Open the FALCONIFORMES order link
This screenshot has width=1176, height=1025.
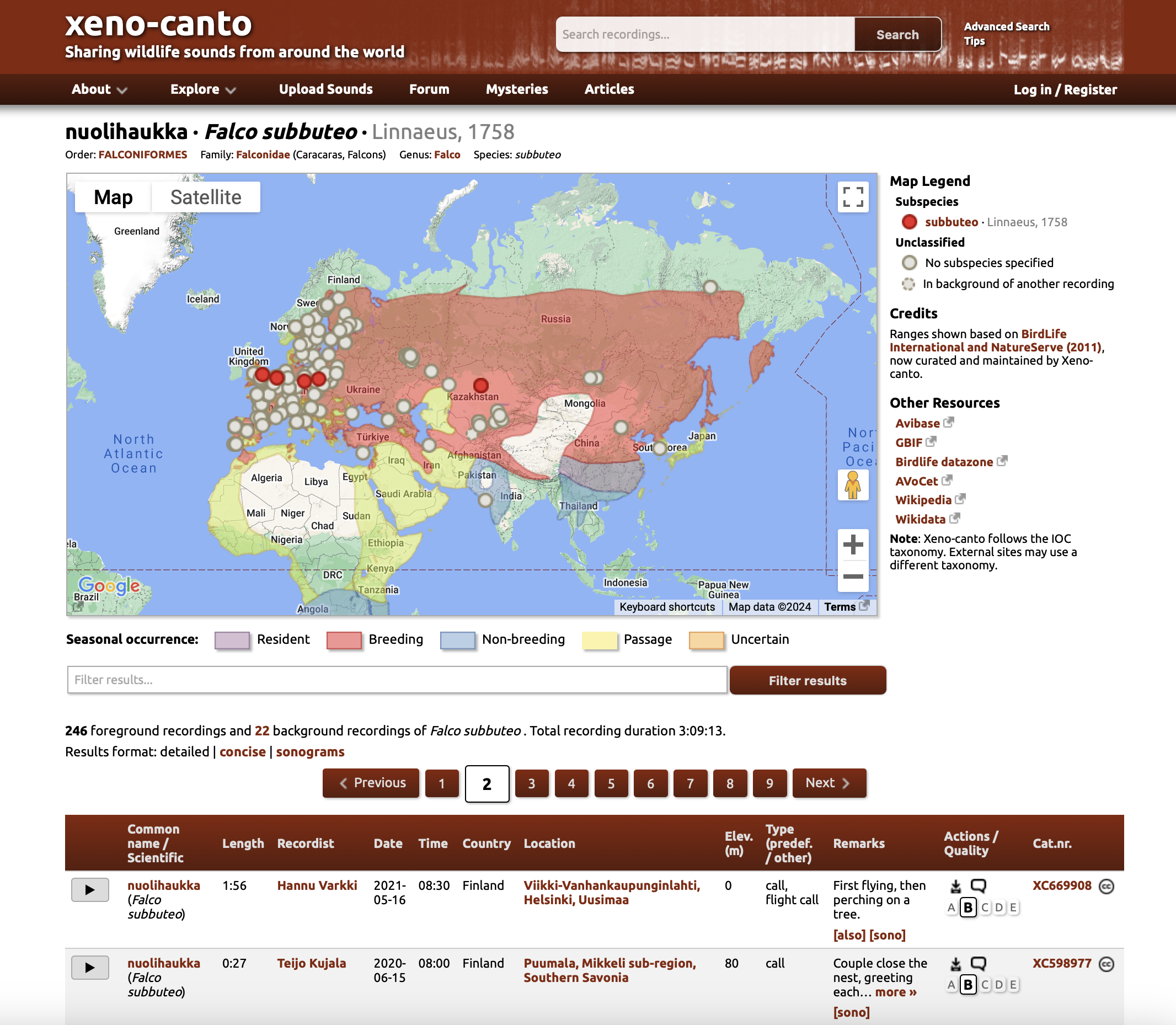click(142, 154)
